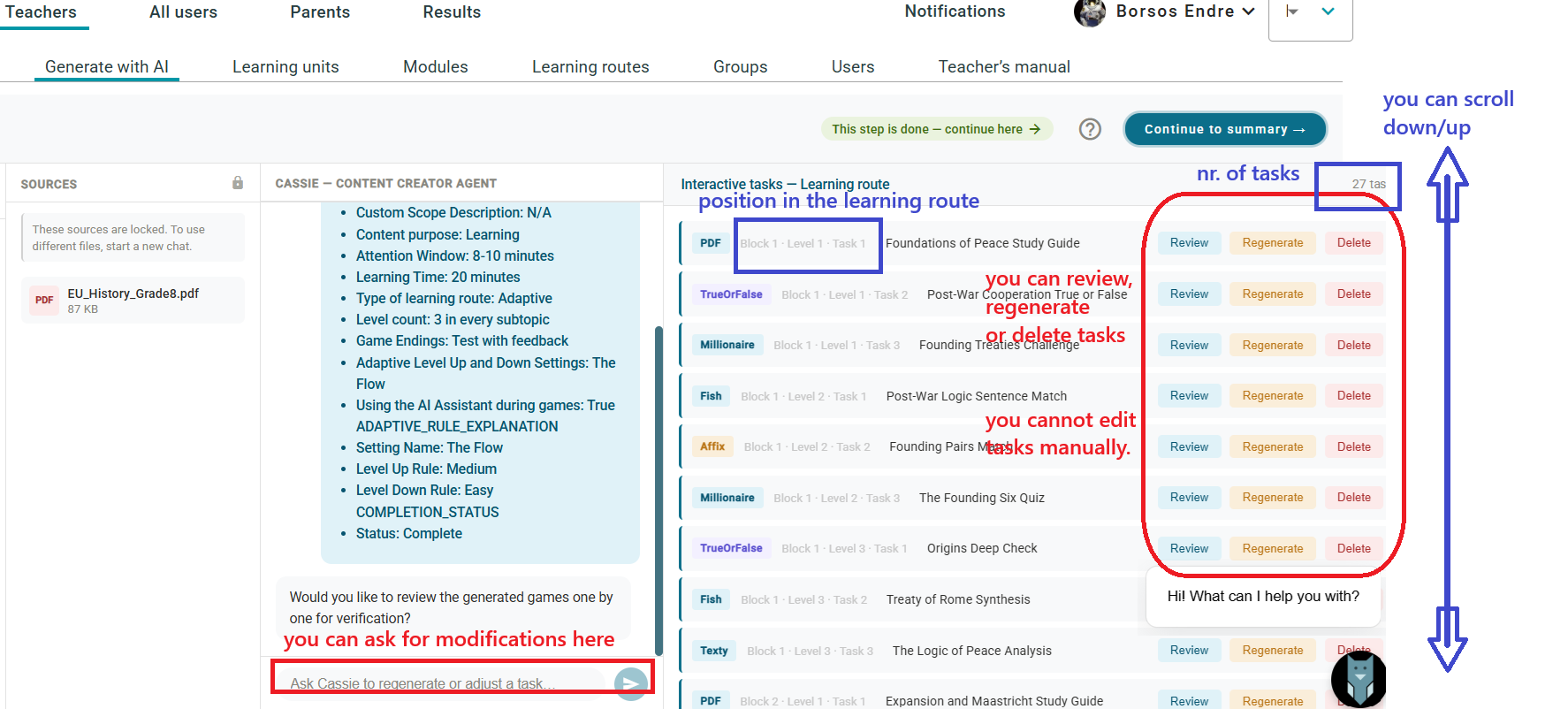Open the language flag dropdown chevron
This screenshot has width=1568, height=709.
click(x=1328, y=11)
